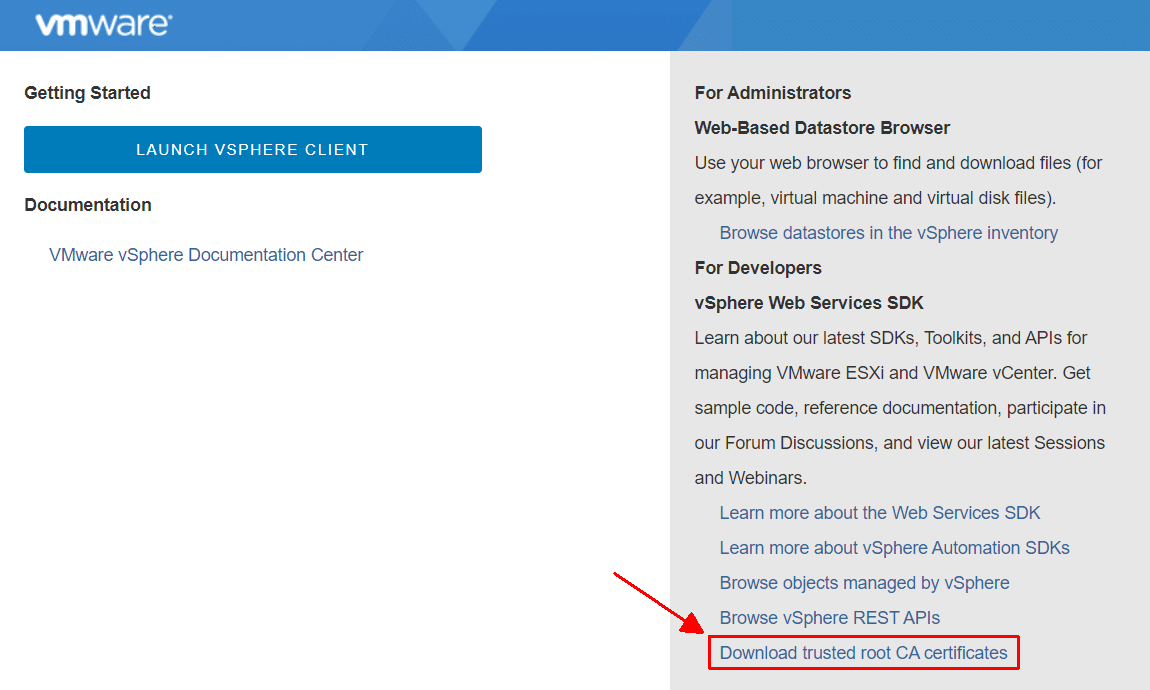The image size is (1150, 690).
Task: Browse datastores in the vSphere inventory
Action: 888,232
